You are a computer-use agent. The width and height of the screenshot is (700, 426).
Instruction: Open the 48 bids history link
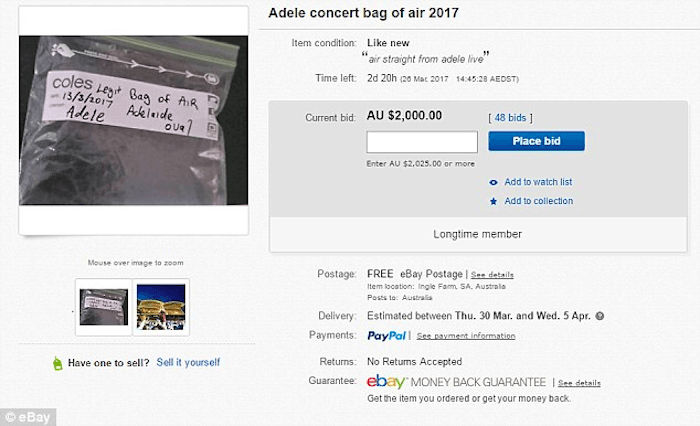pyautogui.click(x=509, y=118)
